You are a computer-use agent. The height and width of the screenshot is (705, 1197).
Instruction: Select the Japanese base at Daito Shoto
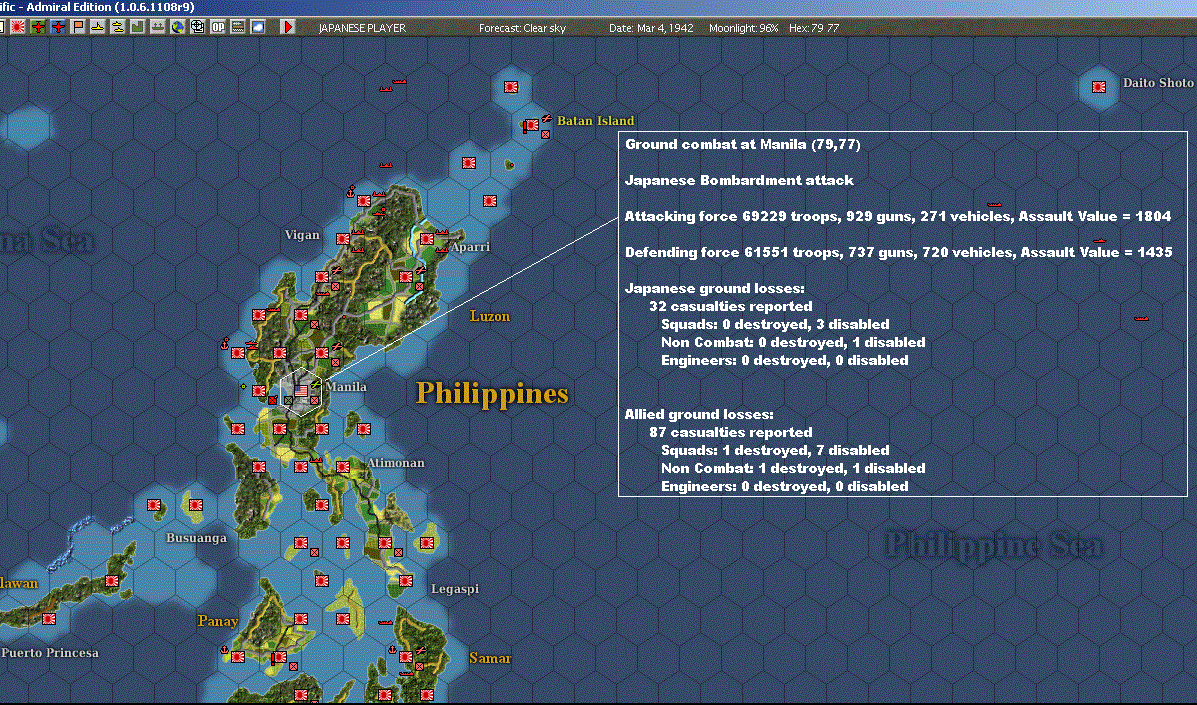coord(1099,87)
